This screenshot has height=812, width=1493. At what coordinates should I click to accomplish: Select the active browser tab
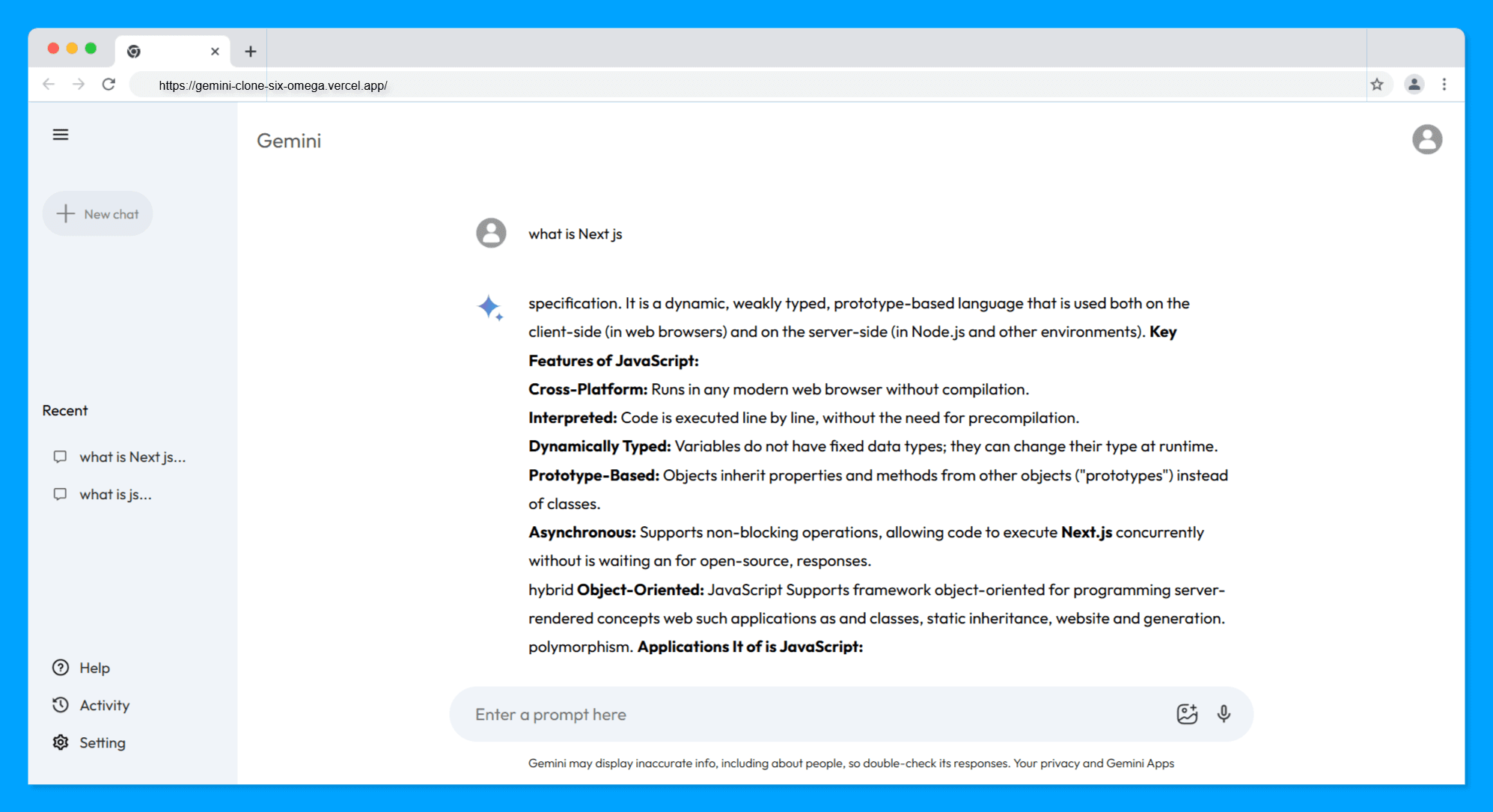[173, 52]
